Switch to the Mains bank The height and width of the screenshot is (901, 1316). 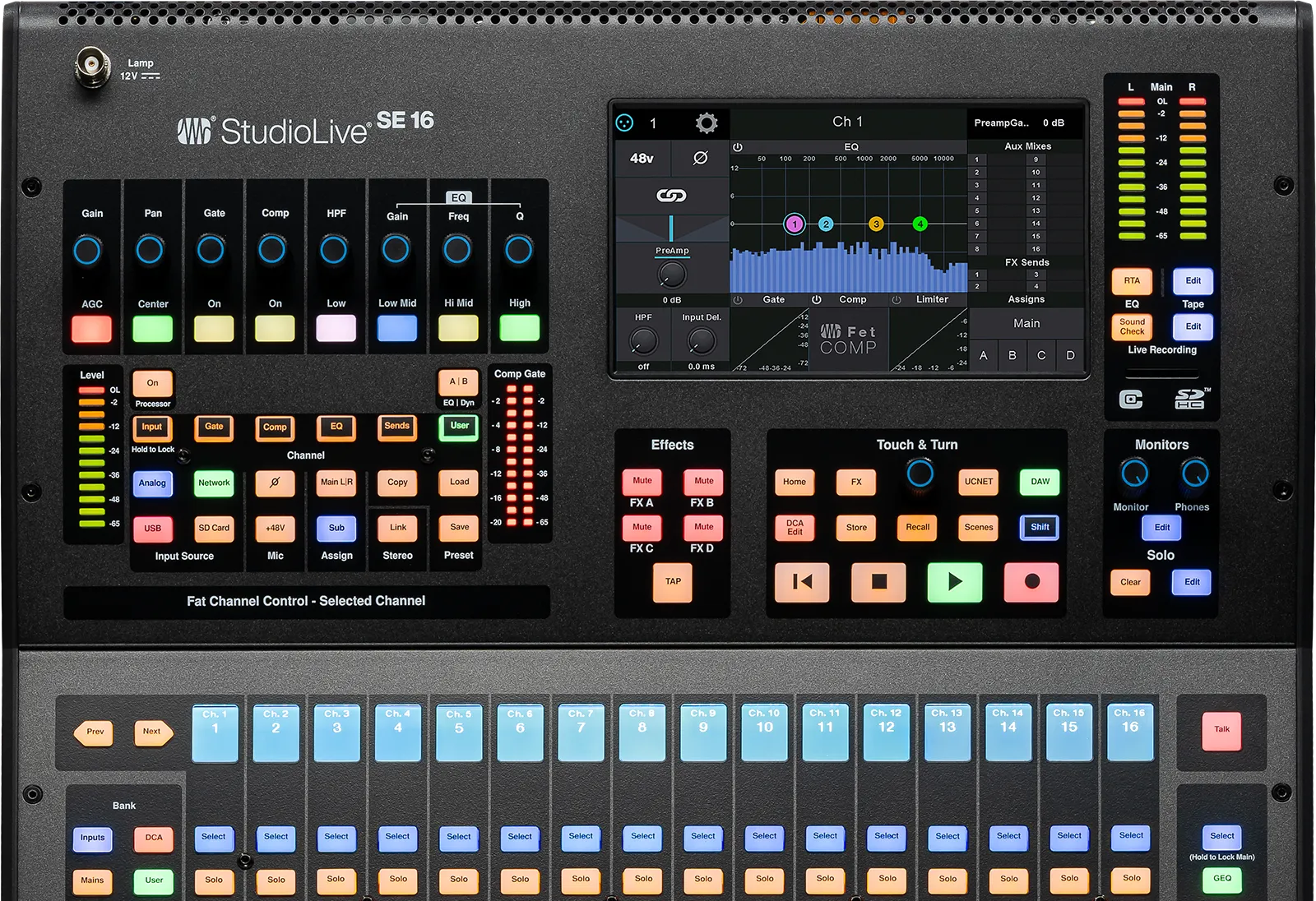click(x=92, y=880)
